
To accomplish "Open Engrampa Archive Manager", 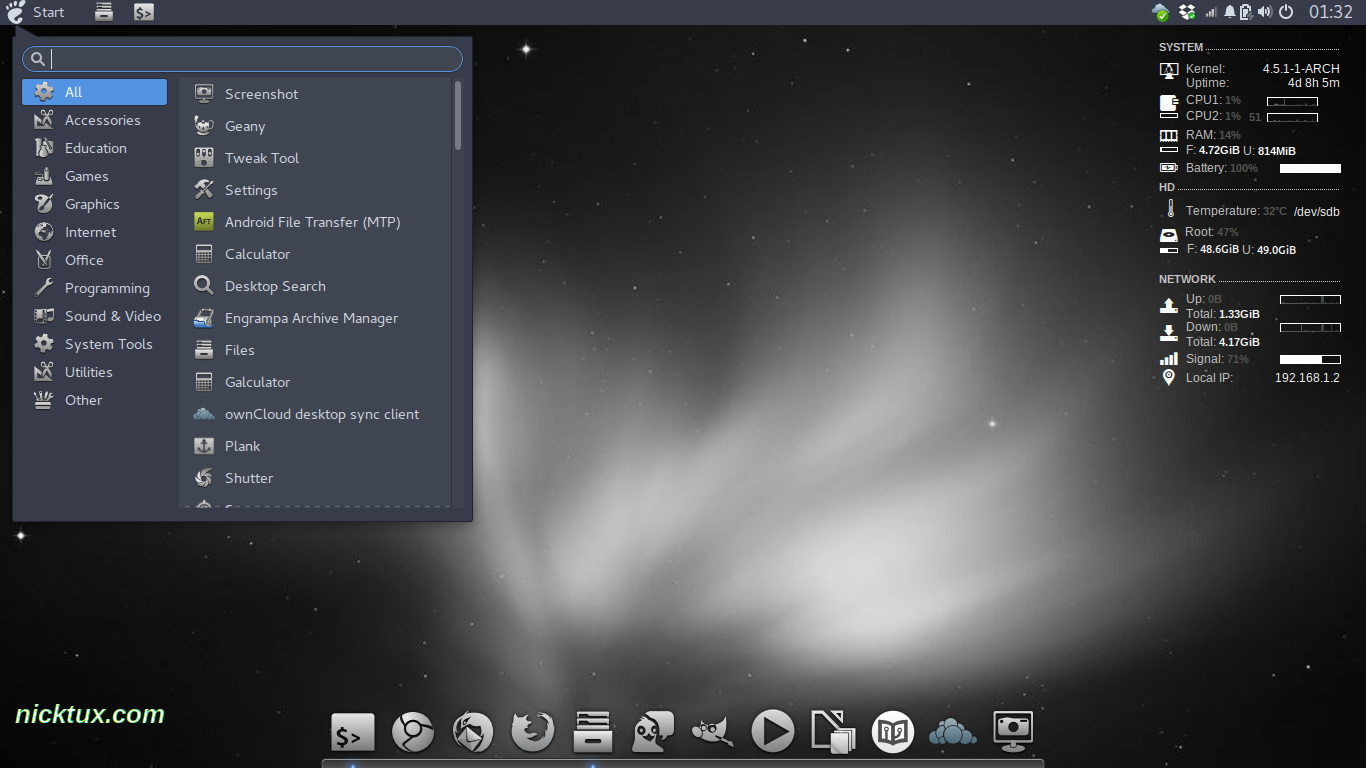I will 311,318.
